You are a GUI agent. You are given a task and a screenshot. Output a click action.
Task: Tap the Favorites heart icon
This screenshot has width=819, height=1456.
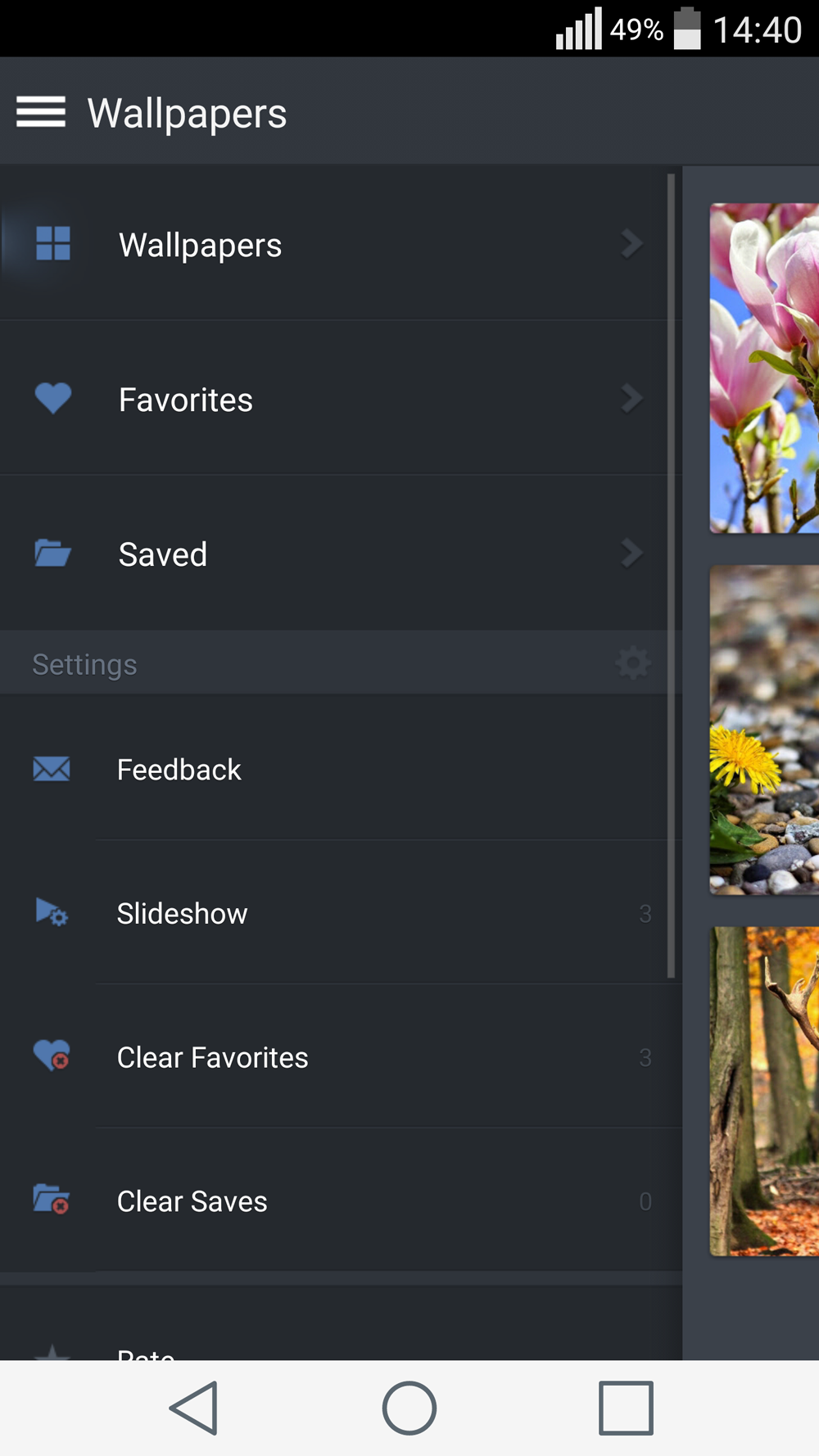53,398
